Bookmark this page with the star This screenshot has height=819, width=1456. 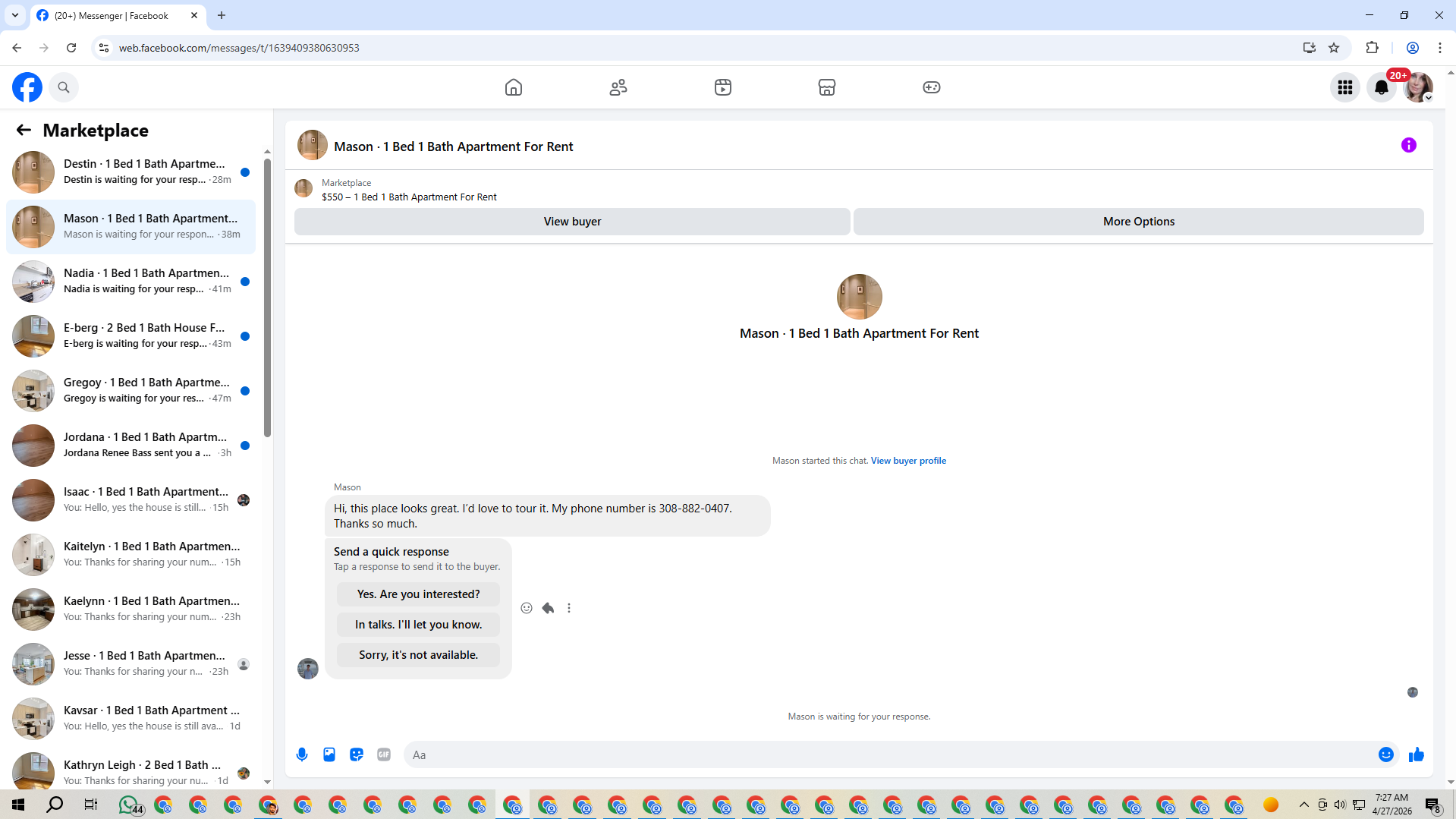(1334, 48)
